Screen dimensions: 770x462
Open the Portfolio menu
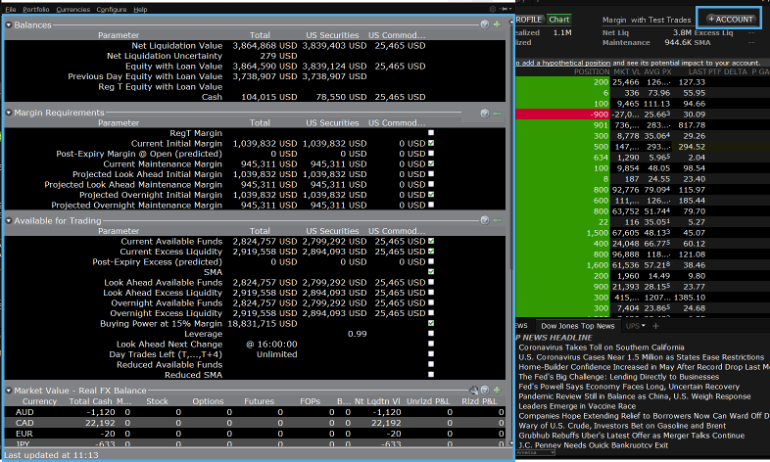pyautogui.click(x=36, y=8)
